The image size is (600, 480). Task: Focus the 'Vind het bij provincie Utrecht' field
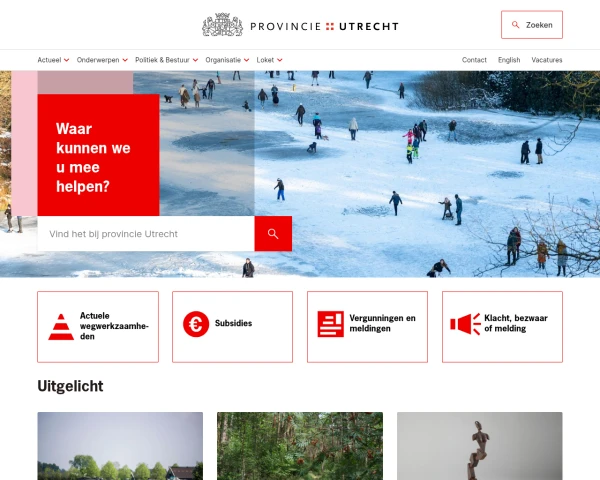(146, 233)
